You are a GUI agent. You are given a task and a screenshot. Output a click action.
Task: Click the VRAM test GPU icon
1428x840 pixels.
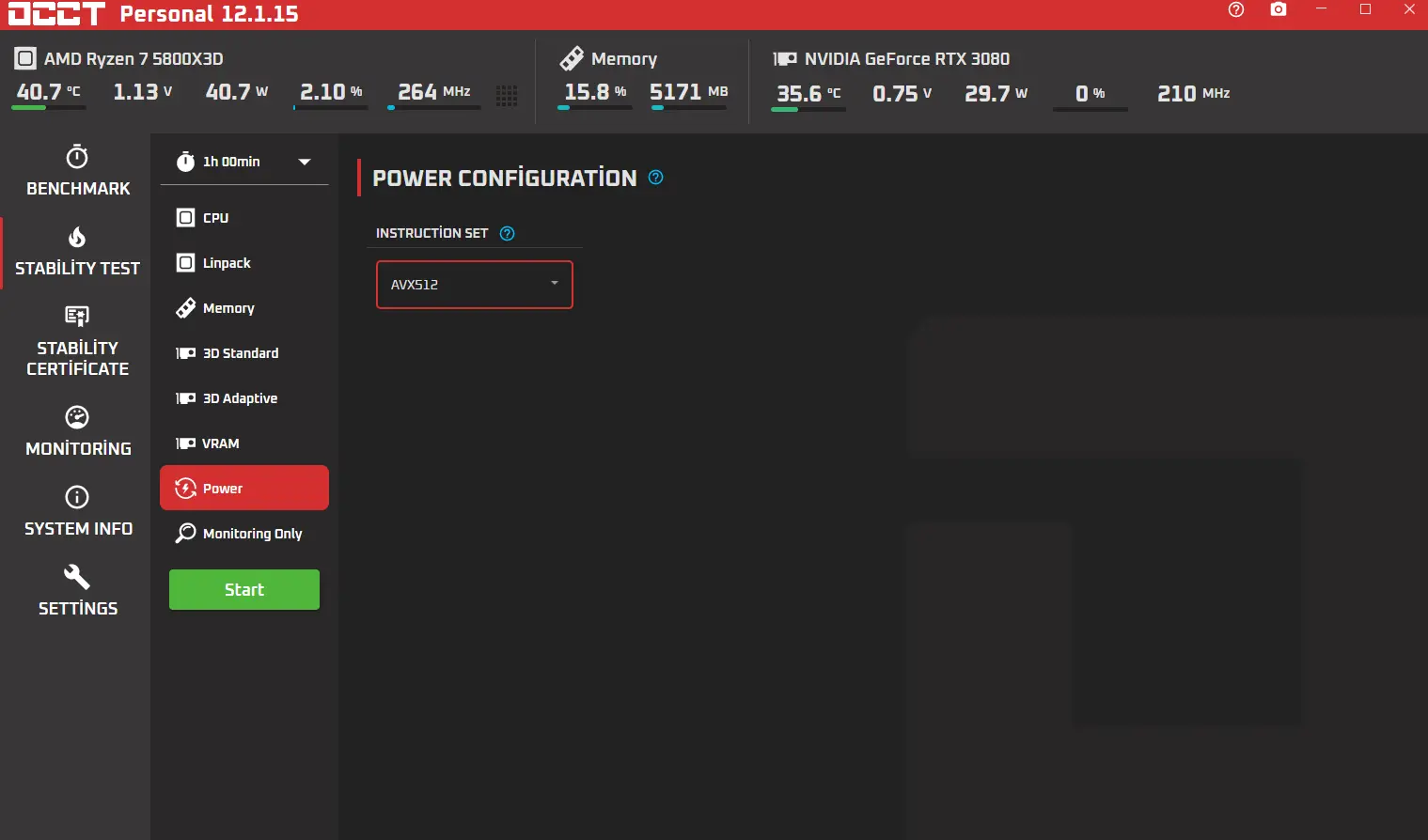coord(186,443)
